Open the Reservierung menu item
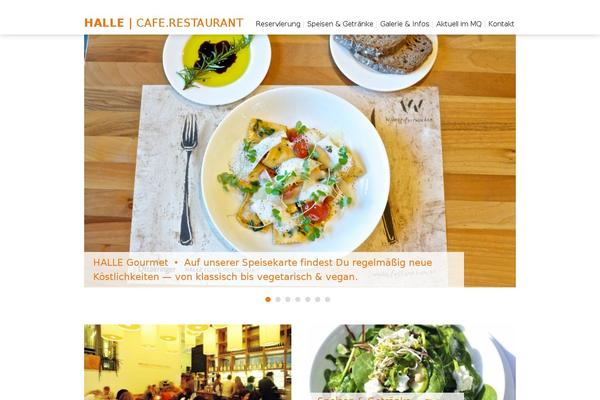Image resolution: width=600 pixels, height=400 pixels. (278, 24)
